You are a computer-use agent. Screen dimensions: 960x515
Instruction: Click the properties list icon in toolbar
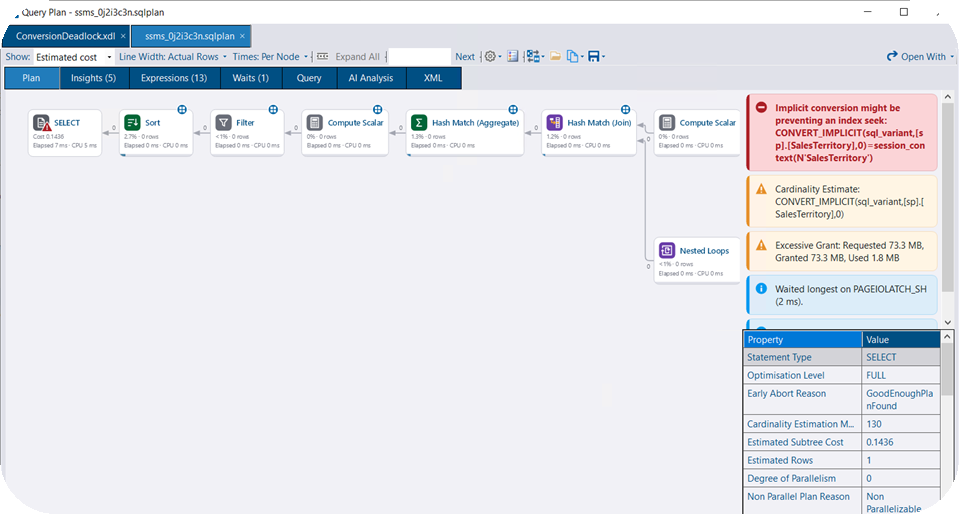[512, 56]
